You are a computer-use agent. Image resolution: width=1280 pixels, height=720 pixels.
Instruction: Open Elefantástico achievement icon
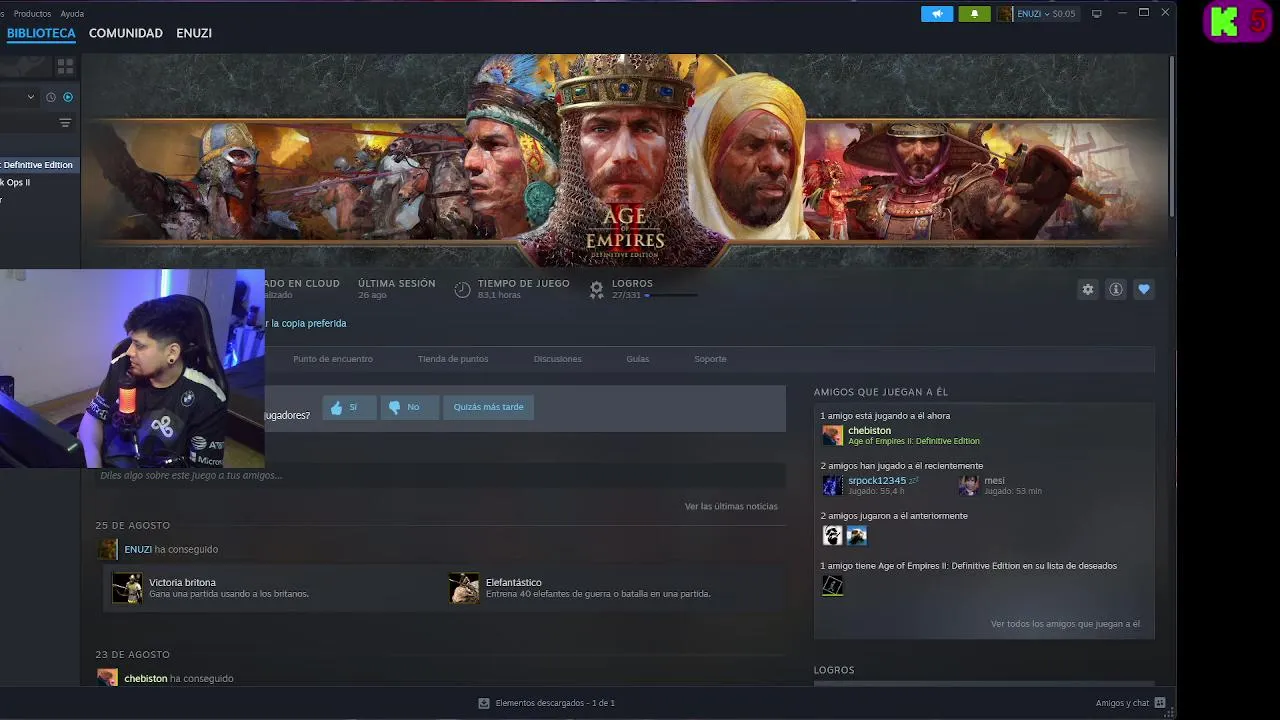click(464, 588)
